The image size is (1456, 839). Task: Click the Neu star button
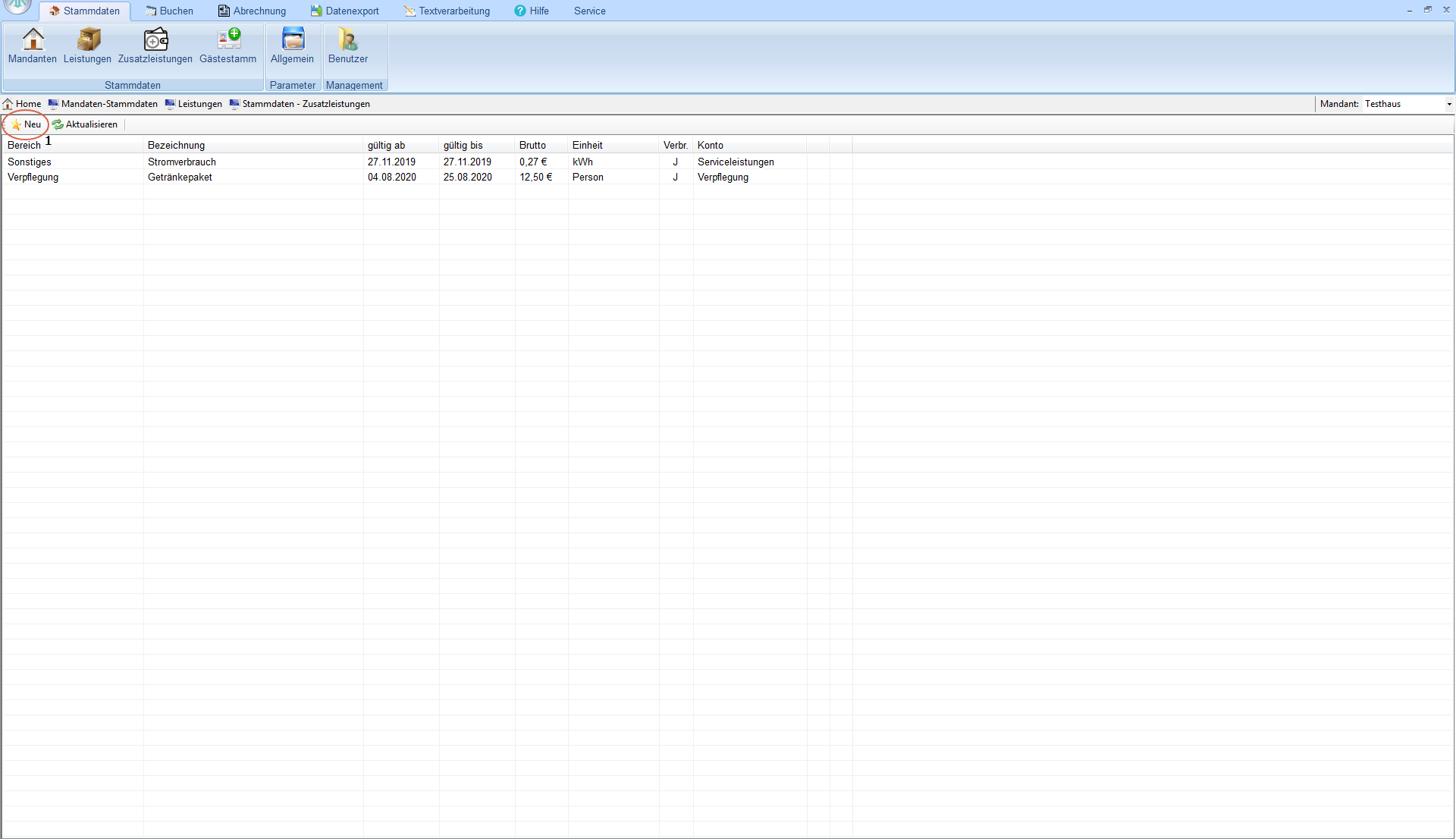pyautogui.click(x=27, y=124)
